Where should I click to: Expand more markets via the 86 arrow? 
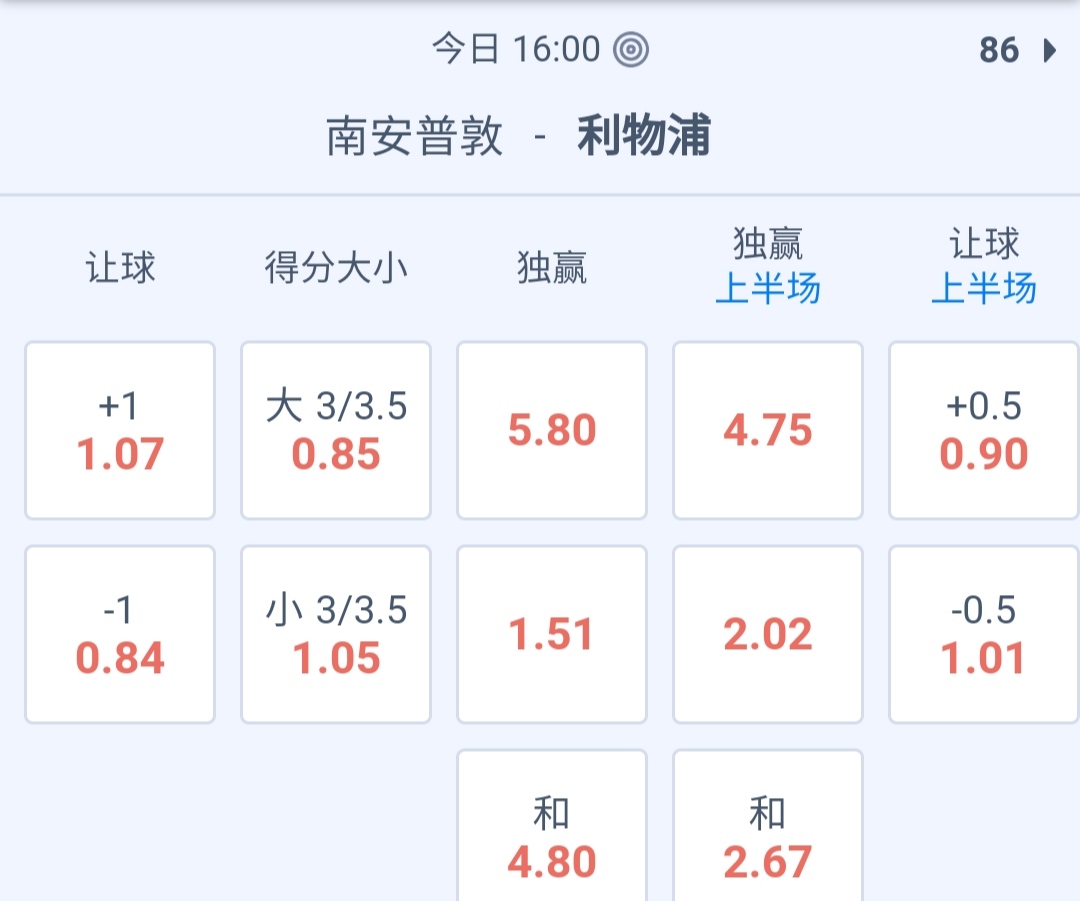click(x=1049, y=50)
